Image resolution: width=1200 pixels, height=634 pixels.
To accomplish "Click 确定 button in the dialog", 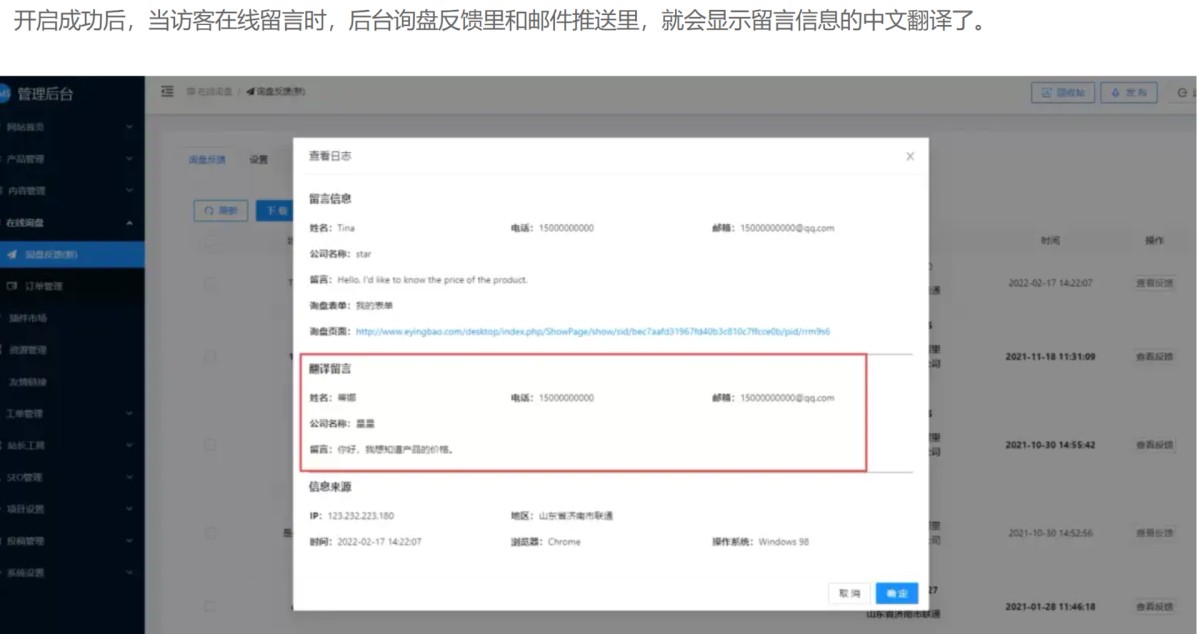I will (896, 593).
